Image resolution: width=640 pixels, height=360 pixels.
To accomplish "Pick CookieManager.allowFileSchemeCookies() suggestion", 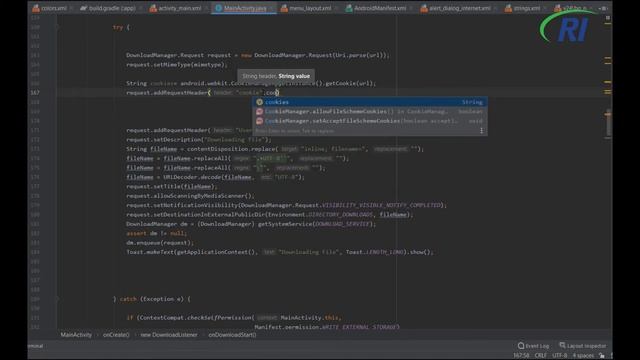I will tap(370, 111).
